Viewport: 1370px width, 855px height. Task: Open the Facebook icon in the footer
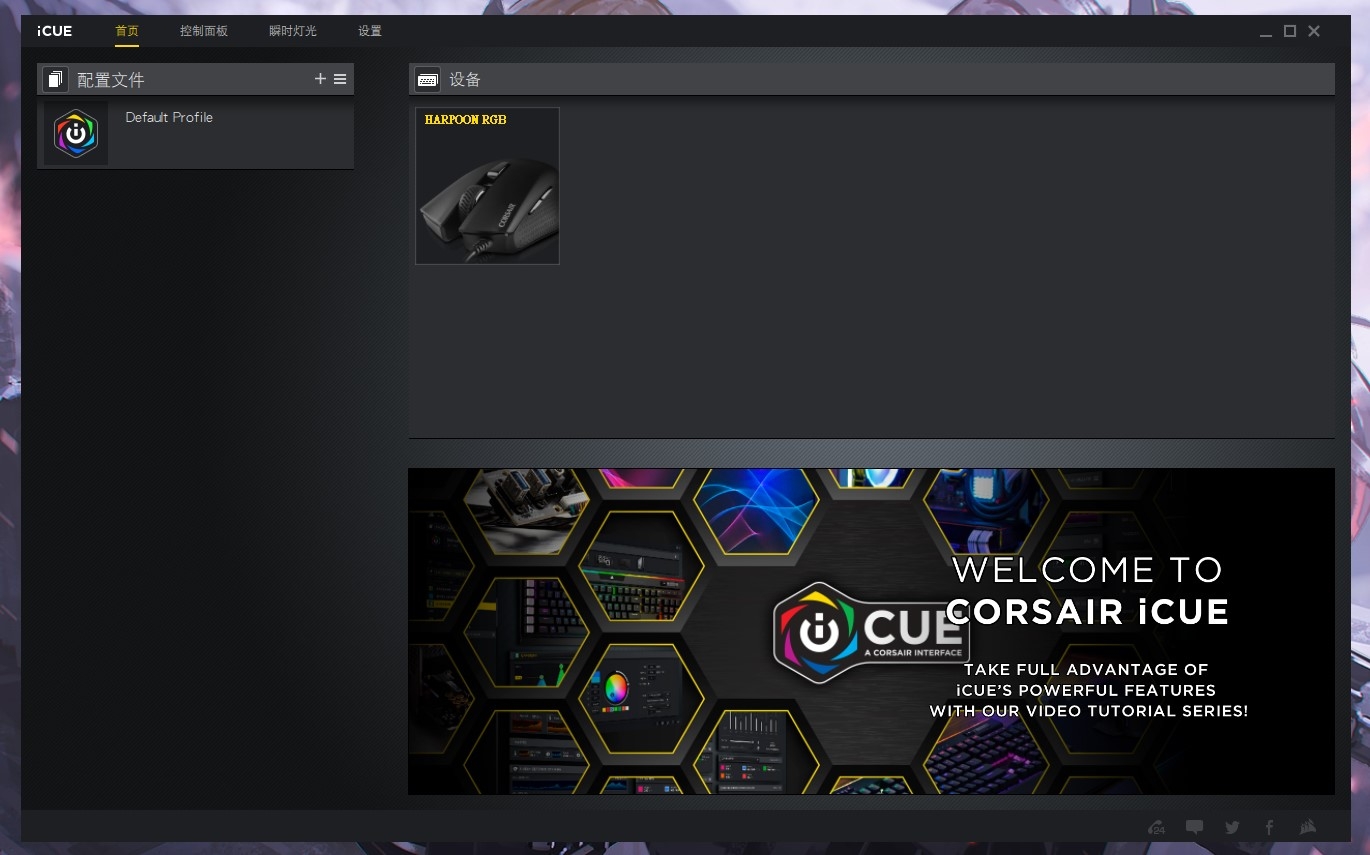[x=1269, y=827]
